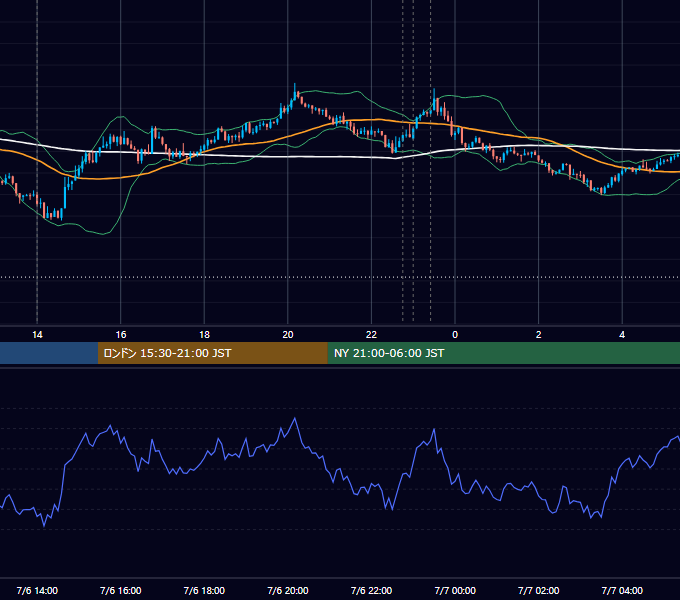
Task: Click the 20 hour axis label
Action: pyautogui.click(x=288, y=335)
